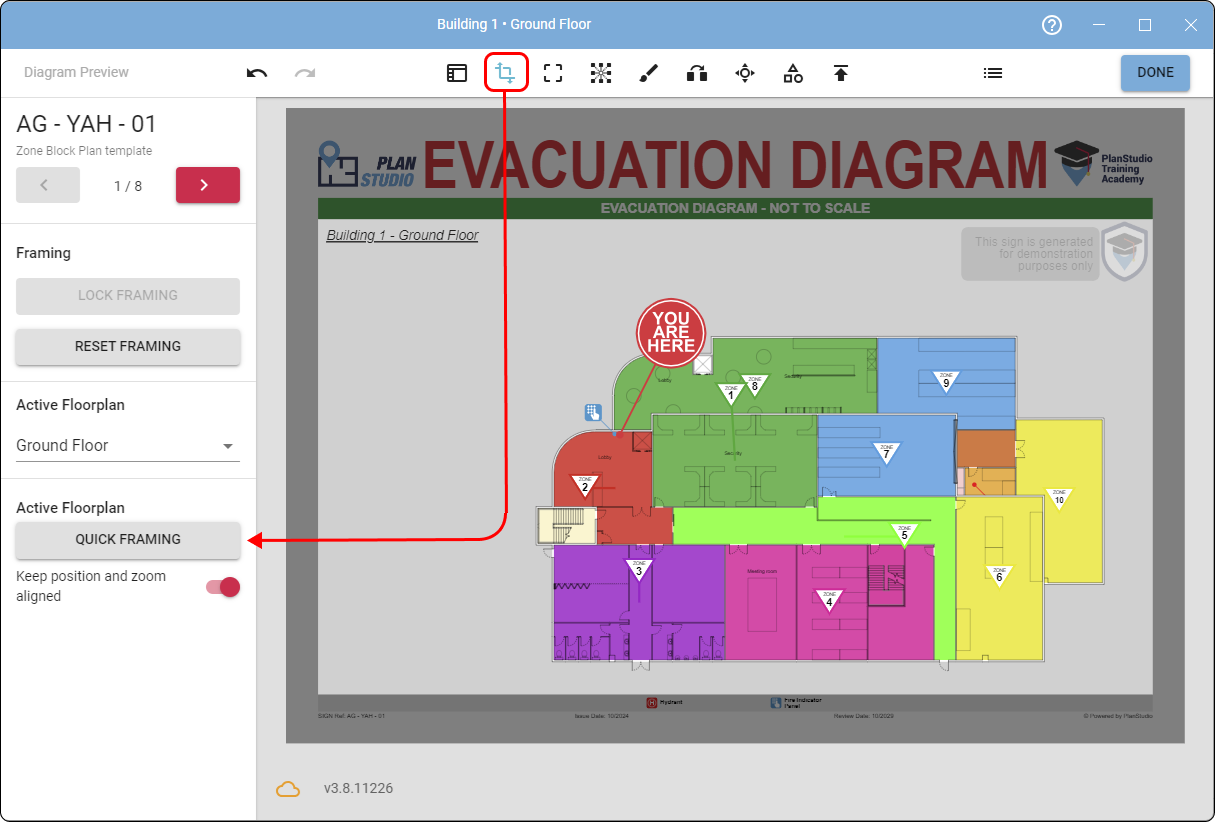This screenshot has height=822, width=1215.
Task: Click the LOCK FRAMING button
Action: [x=128, y=296]
